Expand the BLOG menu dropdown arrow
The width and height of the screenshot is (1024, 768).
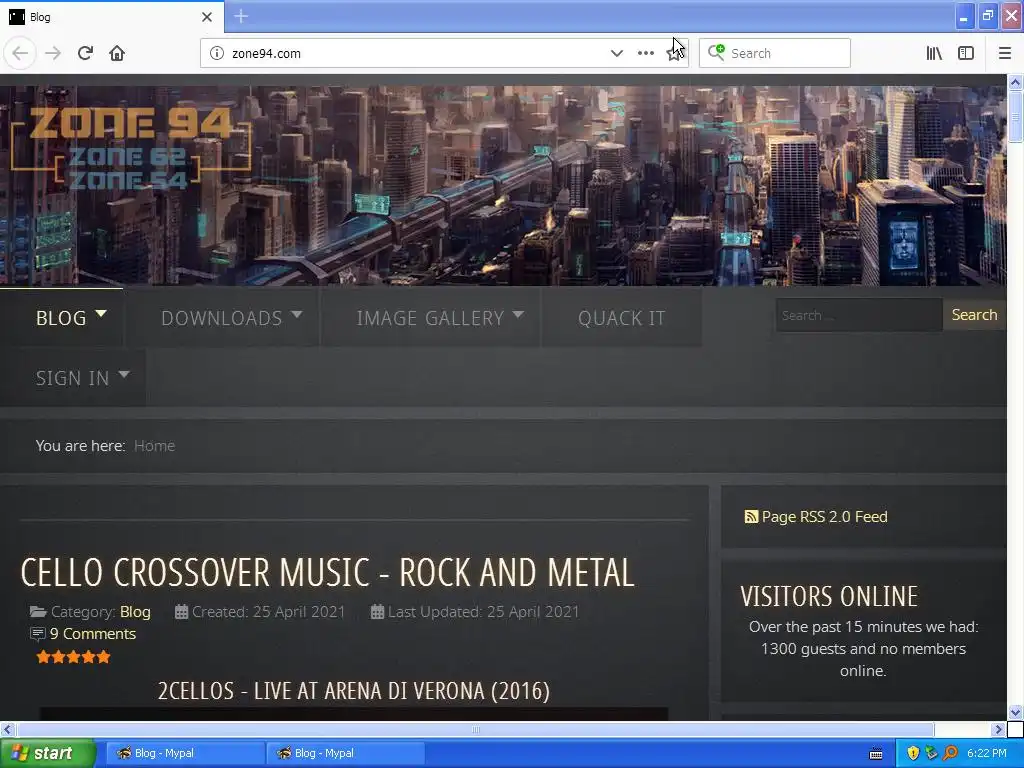(x=101, y=313)
